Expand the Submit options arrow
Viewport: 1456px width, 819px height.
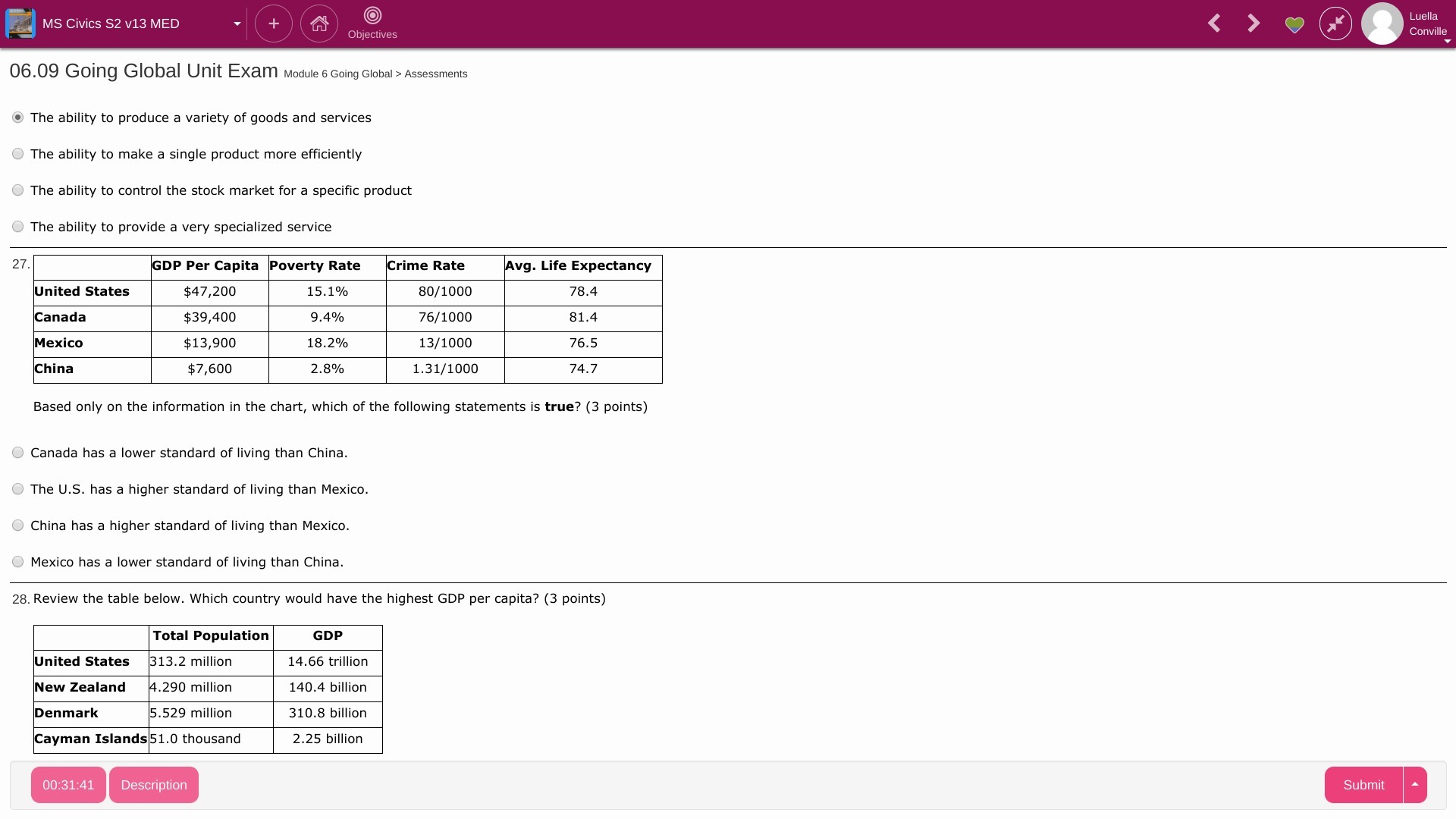[1415, 785]
